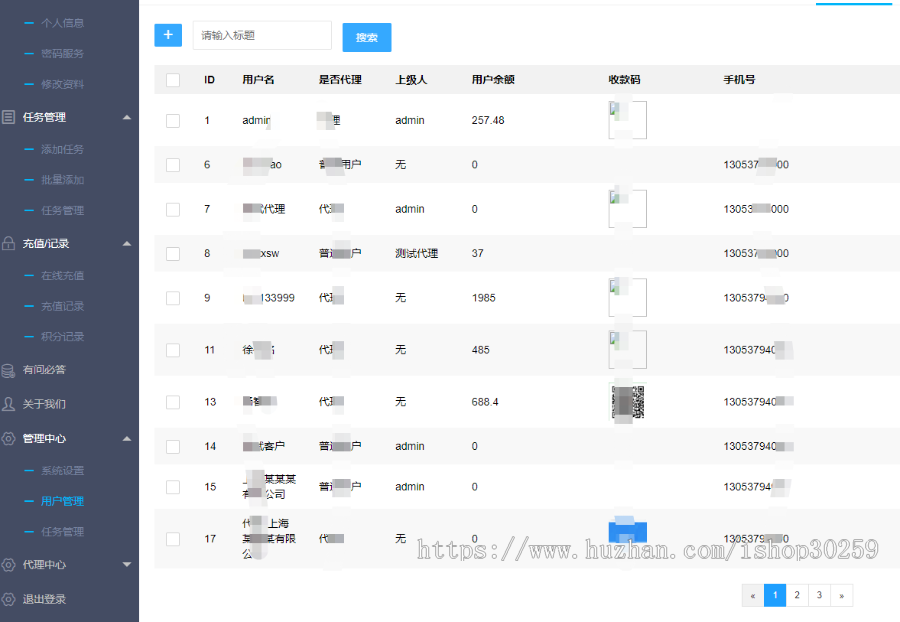Click the 手机号 column header
Image resolution: width=900 pixels, height=622 pixels.
[x=739, y=80]
